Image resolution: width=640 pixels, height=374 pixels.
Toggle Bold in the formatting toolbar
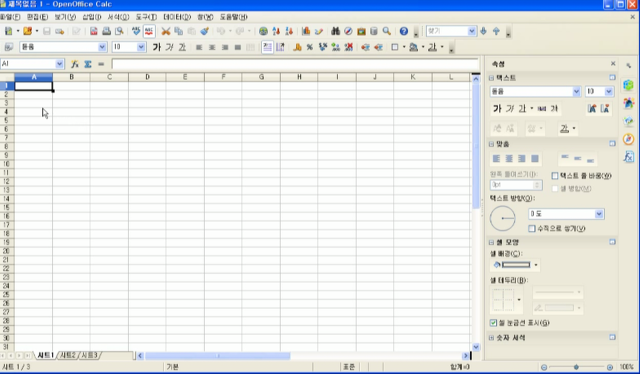[x=157, y=47]
